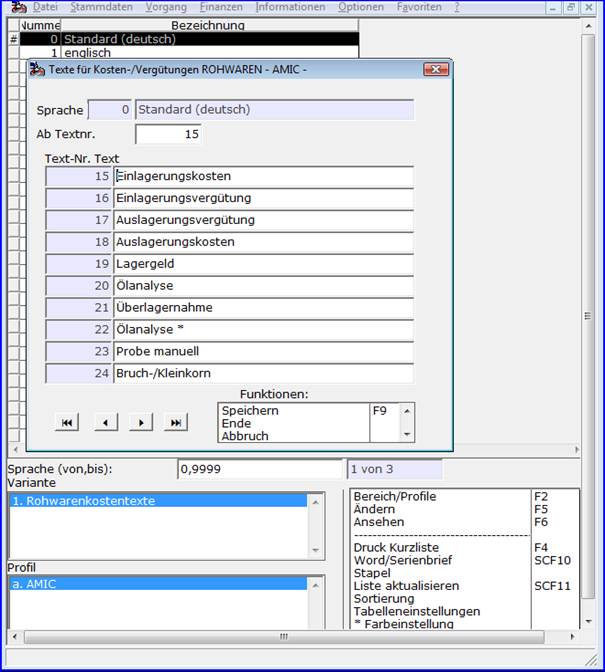Close the Texte für Kosten-/Vergütungen dialog

[436, 69]
